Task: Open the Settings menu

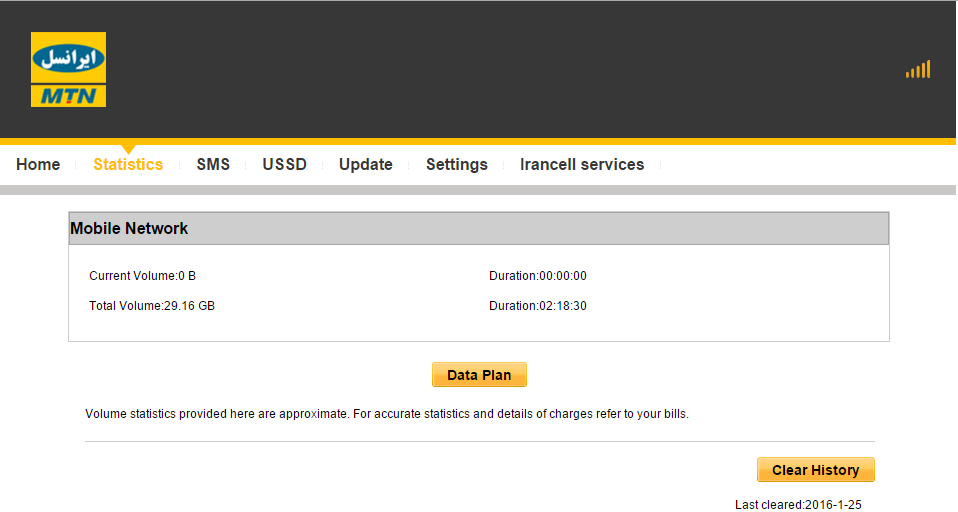Action: pos(457,164)
